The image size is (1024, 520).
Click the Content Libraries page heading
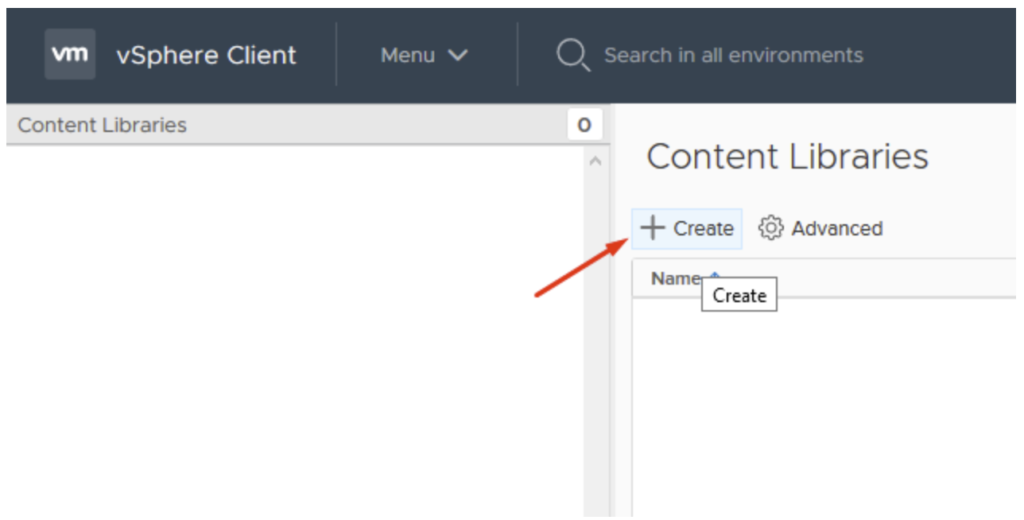[x=787, y=157]
